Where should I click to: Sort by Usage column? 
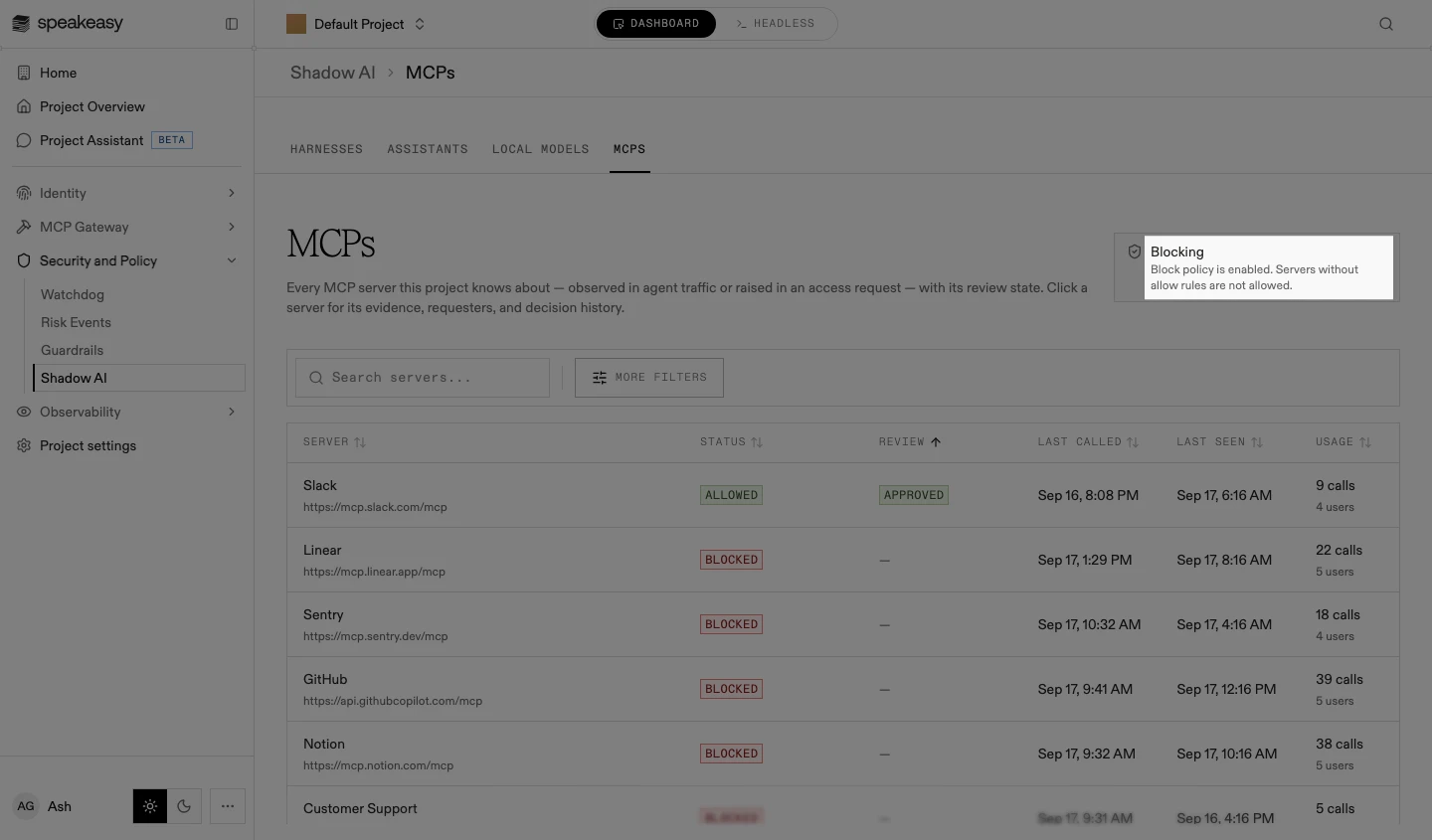[x=1343, y=442]
